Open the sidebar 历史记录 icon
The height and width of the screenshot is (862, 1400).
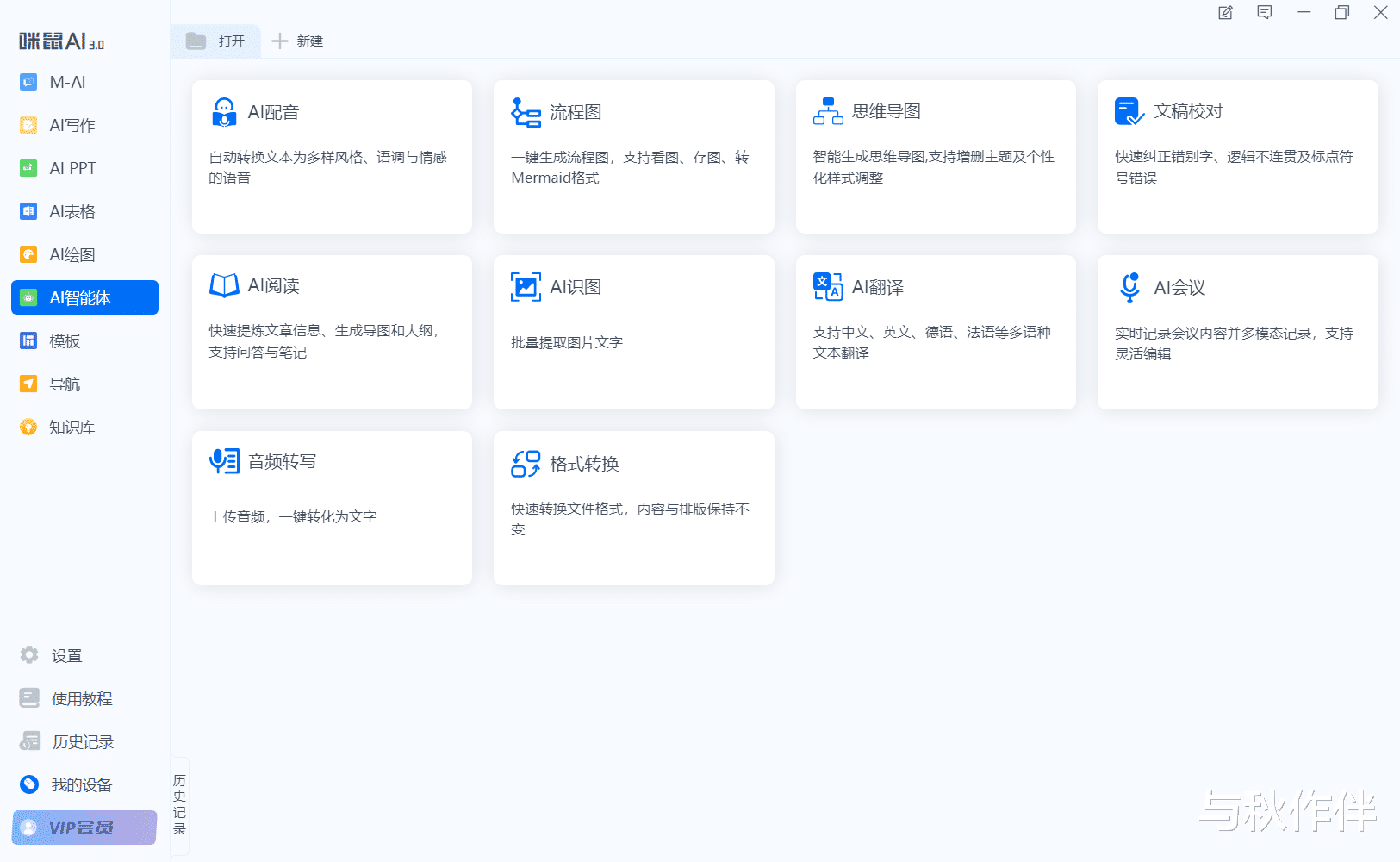coord(30,741)
